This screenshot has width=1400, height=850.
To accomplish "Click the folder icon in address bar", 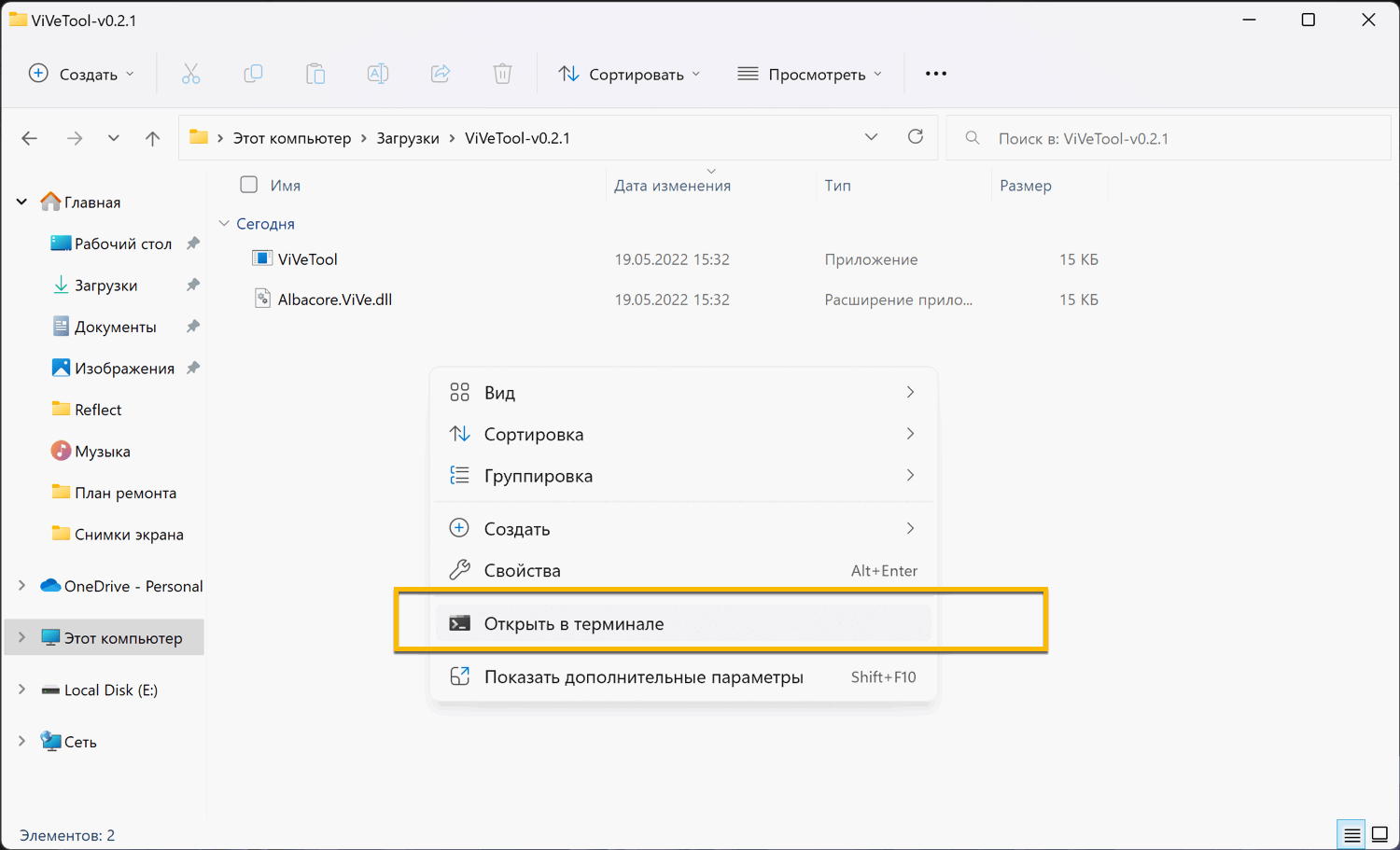I will (x=199, y=137).
